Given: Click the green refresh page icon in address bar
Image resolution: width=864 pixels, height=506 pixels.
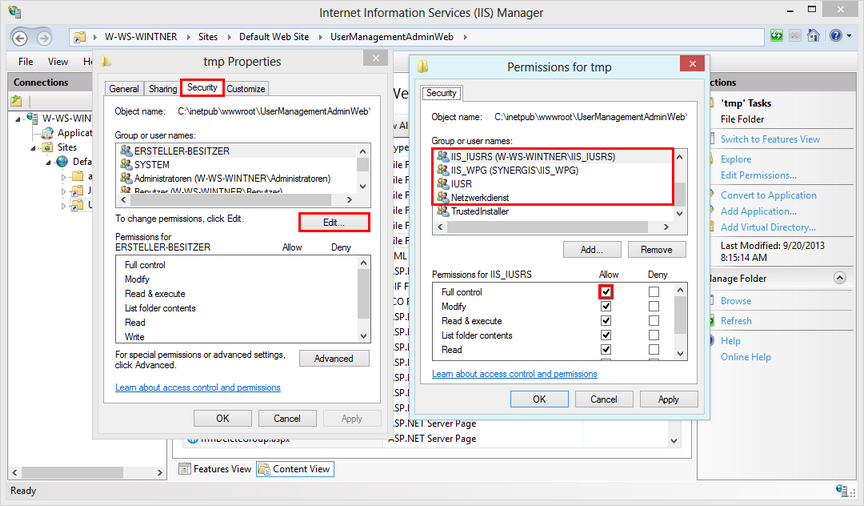Looking at the screenshot, I should [776, 36].
